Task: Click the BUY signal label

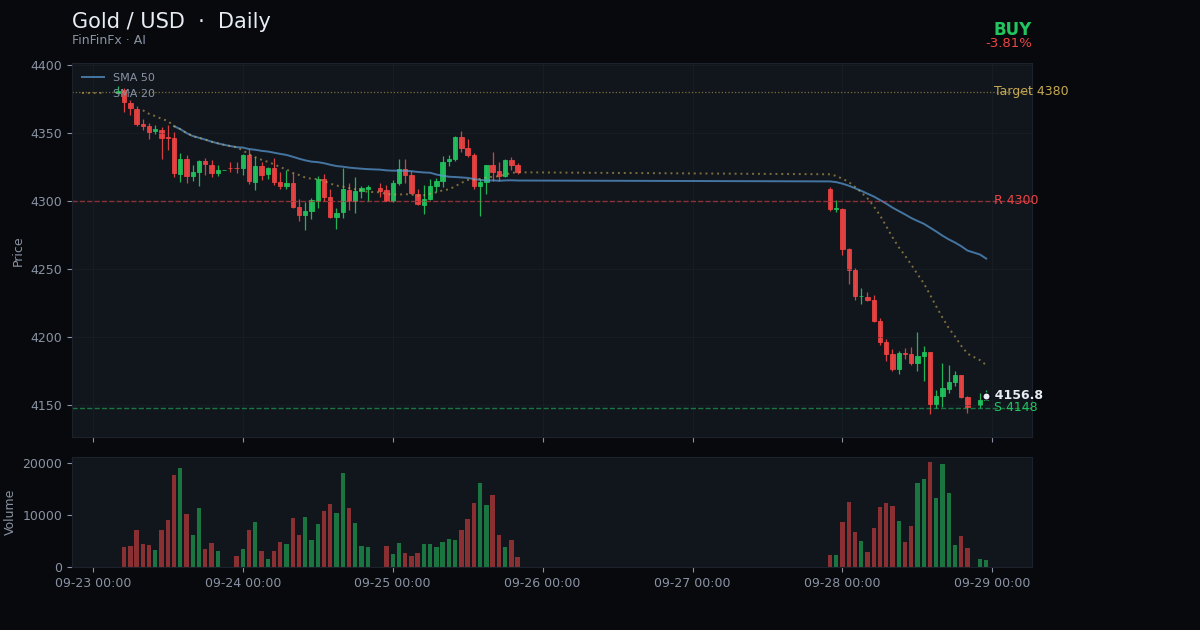Action: [x=1012, y=30]
